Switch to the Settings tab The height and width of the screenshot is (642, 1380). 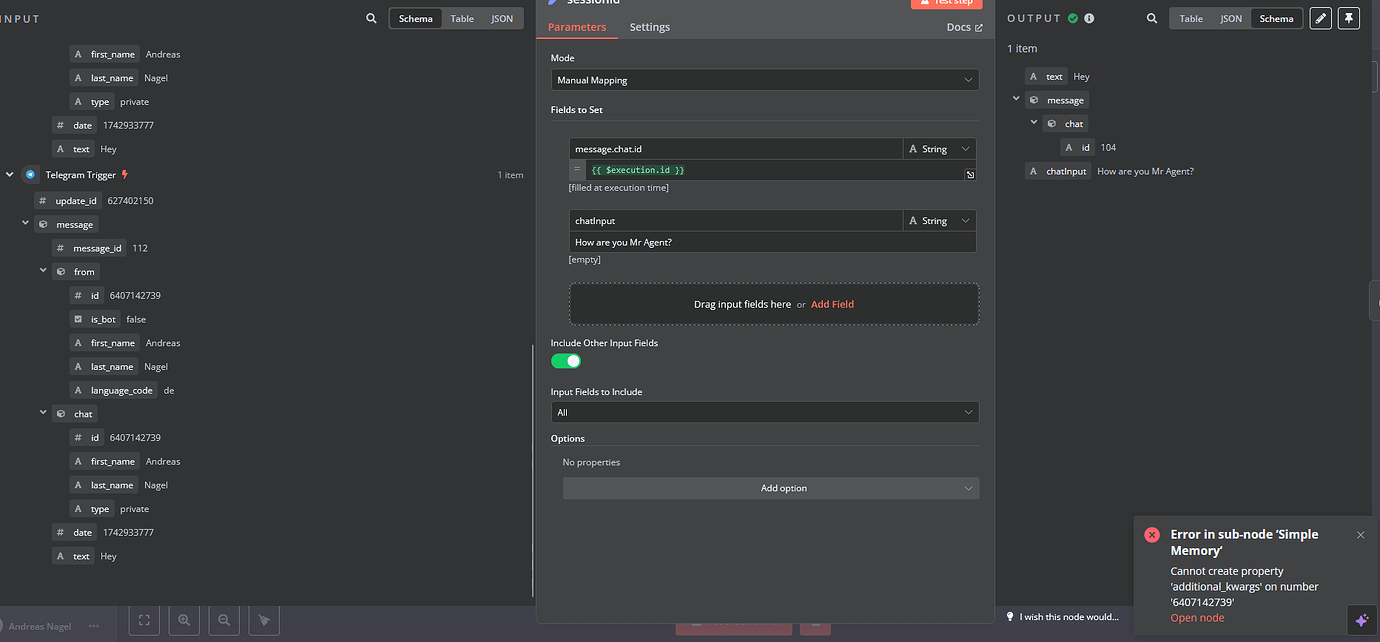tap(649, 27)
